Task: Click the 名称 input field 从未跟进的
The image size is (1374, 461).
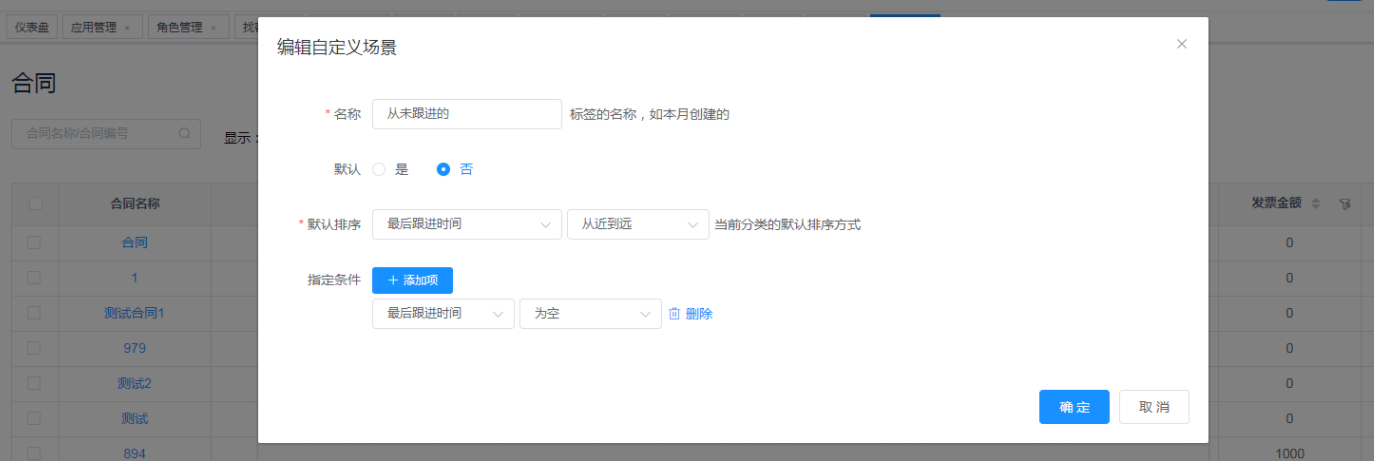Action: [x=467, y=114]
